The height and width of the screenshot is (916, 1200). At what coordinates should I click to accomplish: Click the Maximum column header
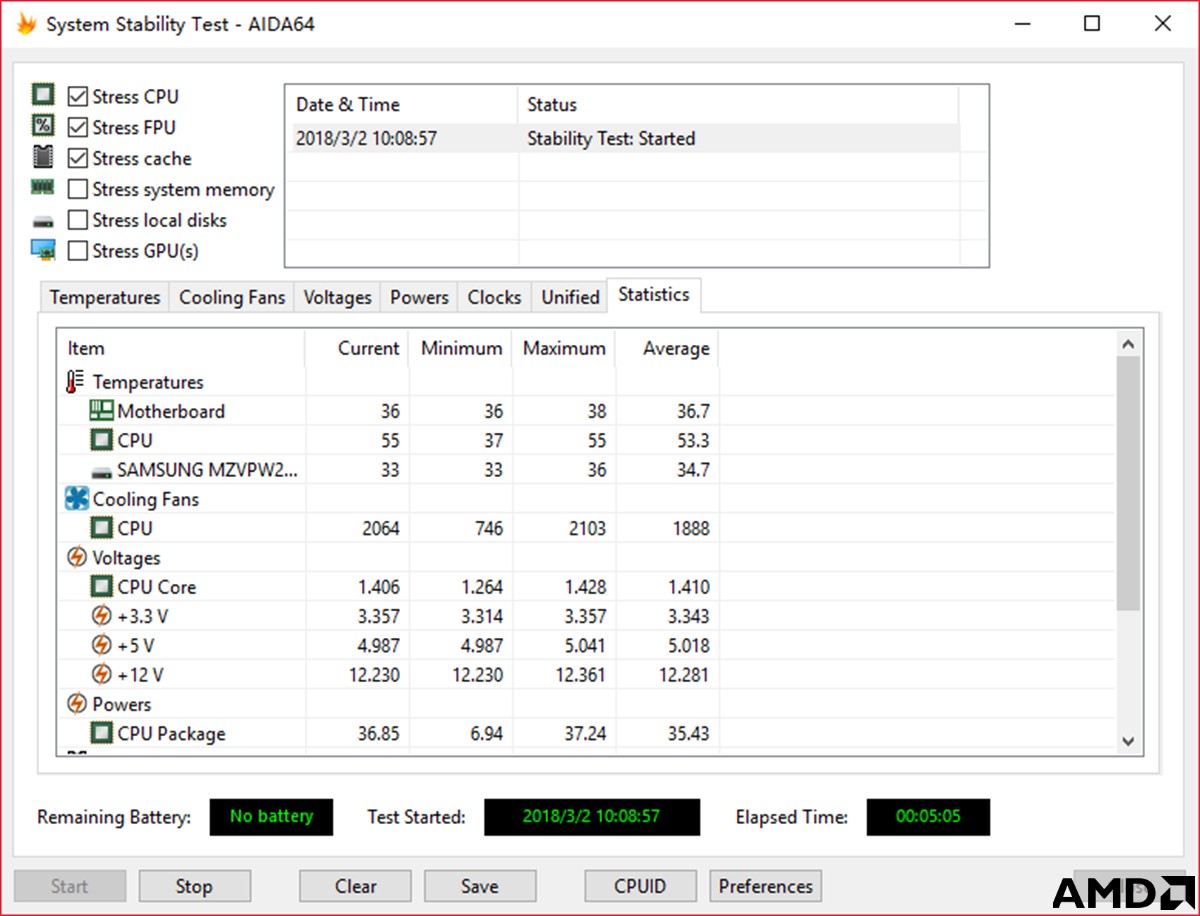click(564, 348)
